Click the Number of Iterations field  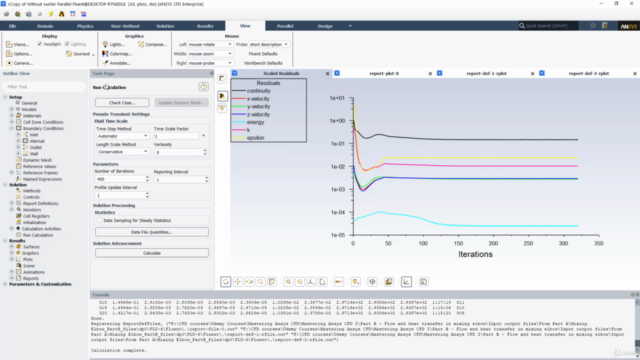pos(120,179)
